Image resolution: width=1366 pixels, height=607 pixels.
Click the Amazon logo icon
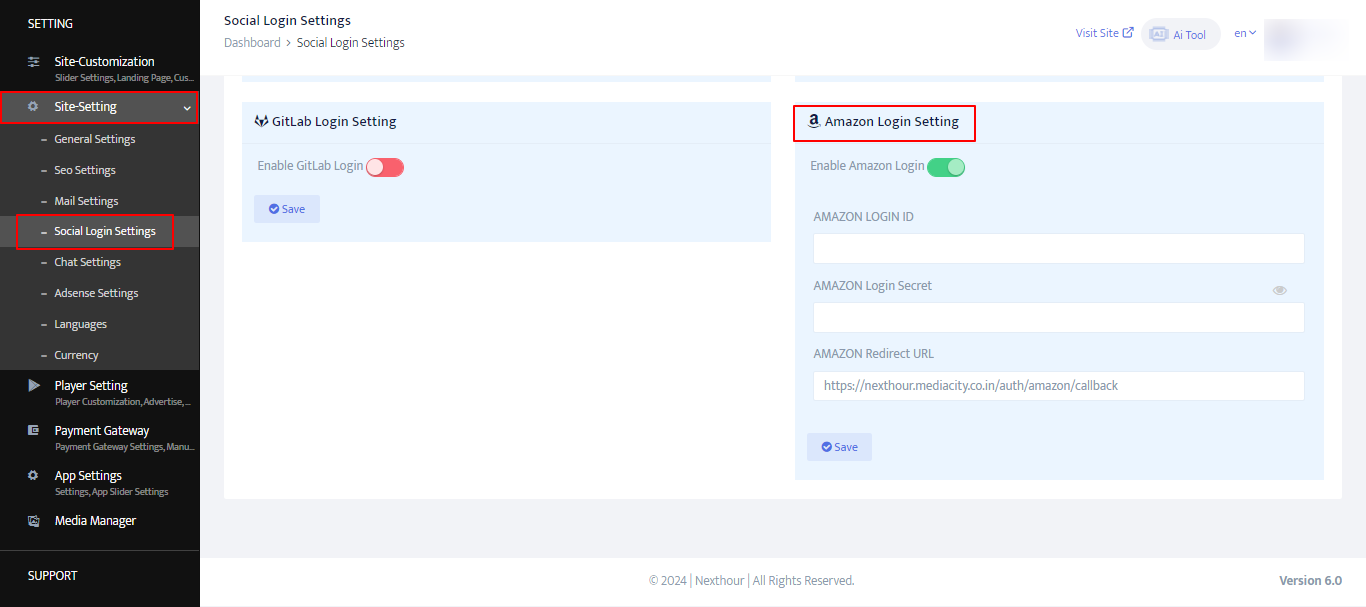point(814,122)
